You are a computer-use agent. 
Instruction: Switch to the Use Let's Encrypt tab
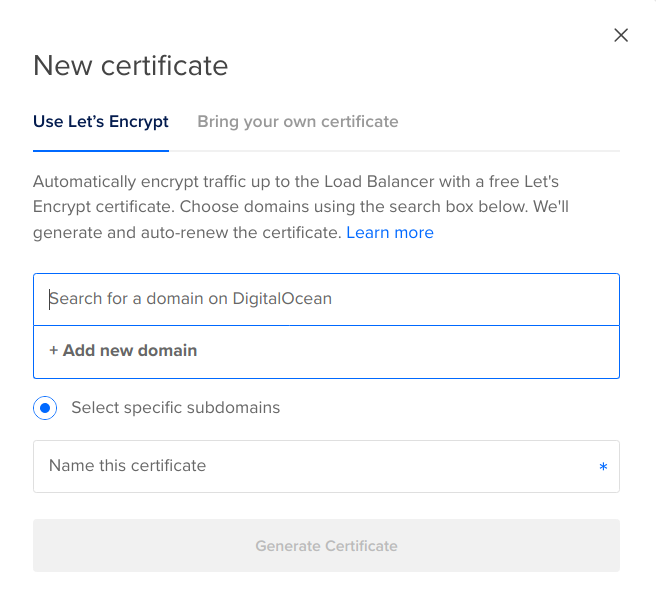(101, 122)
